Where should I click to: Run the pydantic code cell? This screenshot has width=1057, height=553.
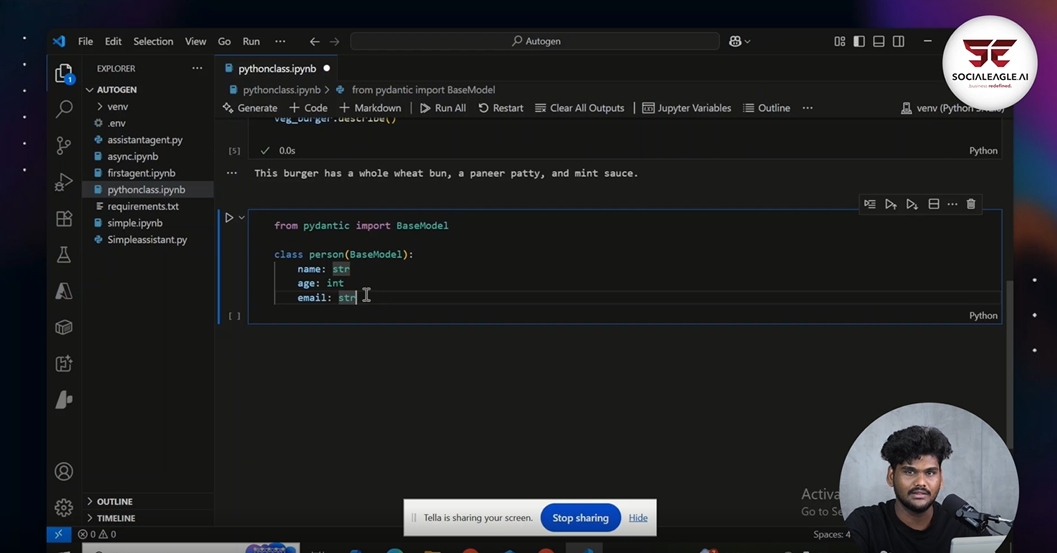tap(229, 217)
